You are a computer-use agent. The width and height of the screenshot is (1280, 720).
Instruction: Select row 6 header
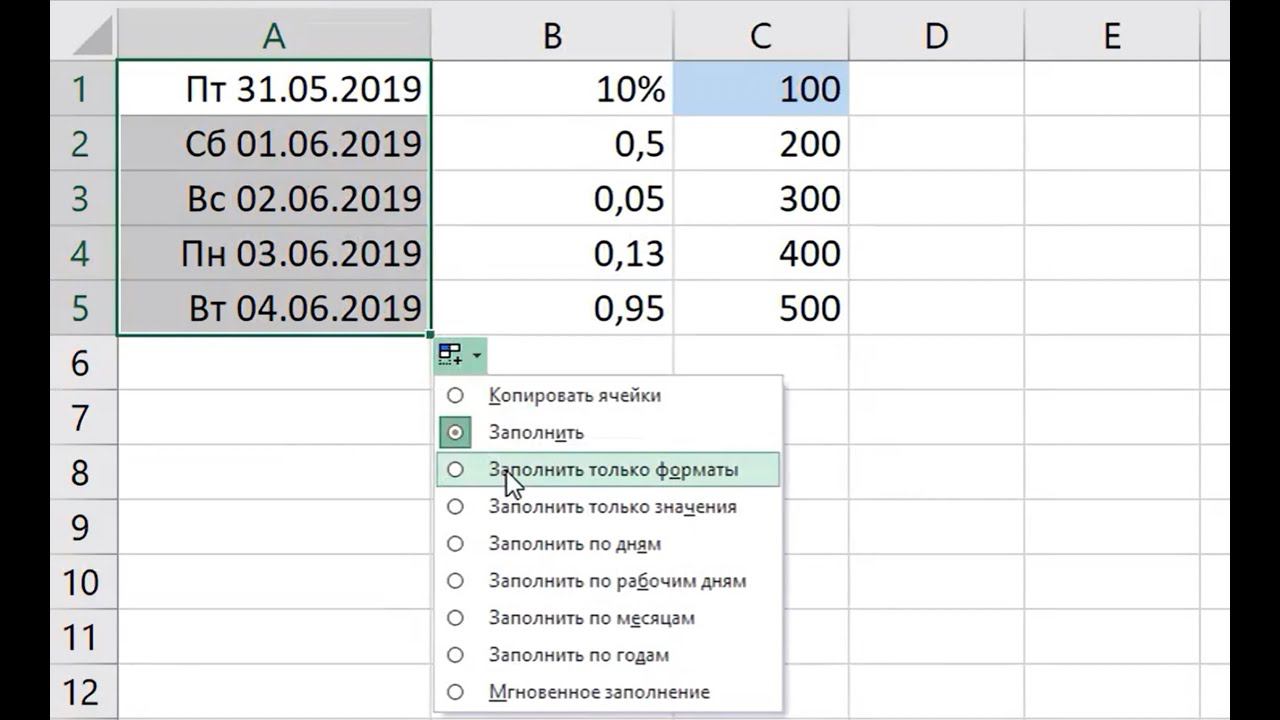[x=81, y=363]
